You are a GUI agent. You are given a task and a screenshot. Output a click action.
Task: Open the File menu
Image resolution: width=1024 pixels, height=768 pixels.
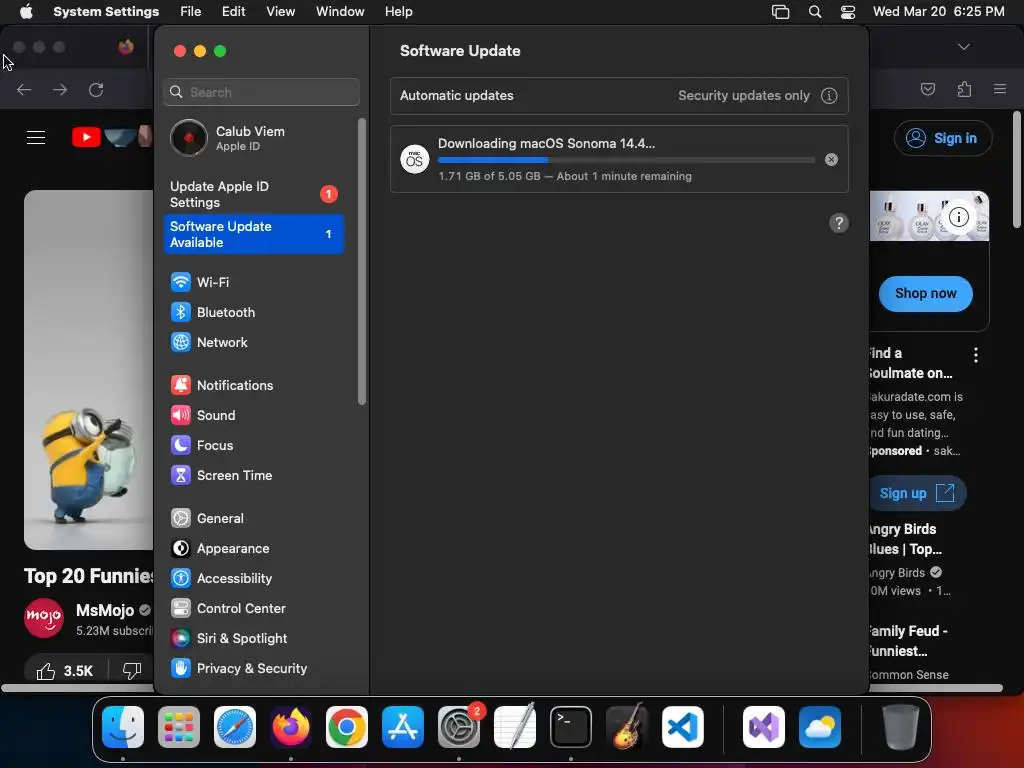click(x=191, y=12)
